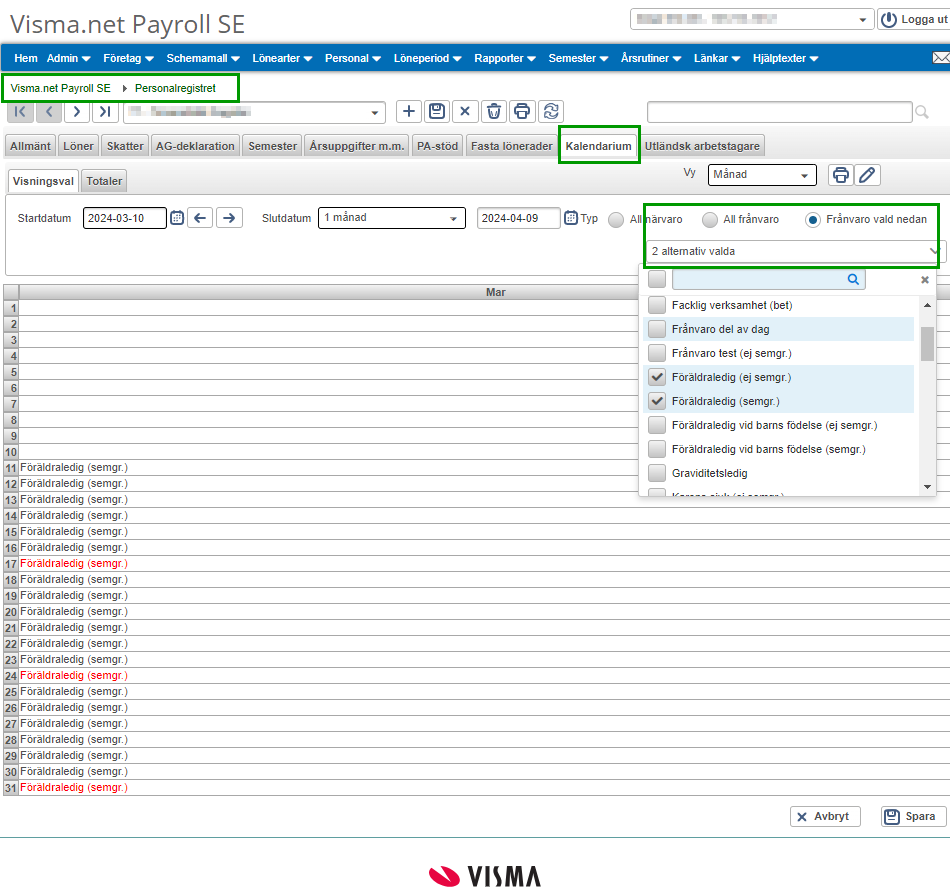Click Startdatum date field
950x895 pixels.
124,218
